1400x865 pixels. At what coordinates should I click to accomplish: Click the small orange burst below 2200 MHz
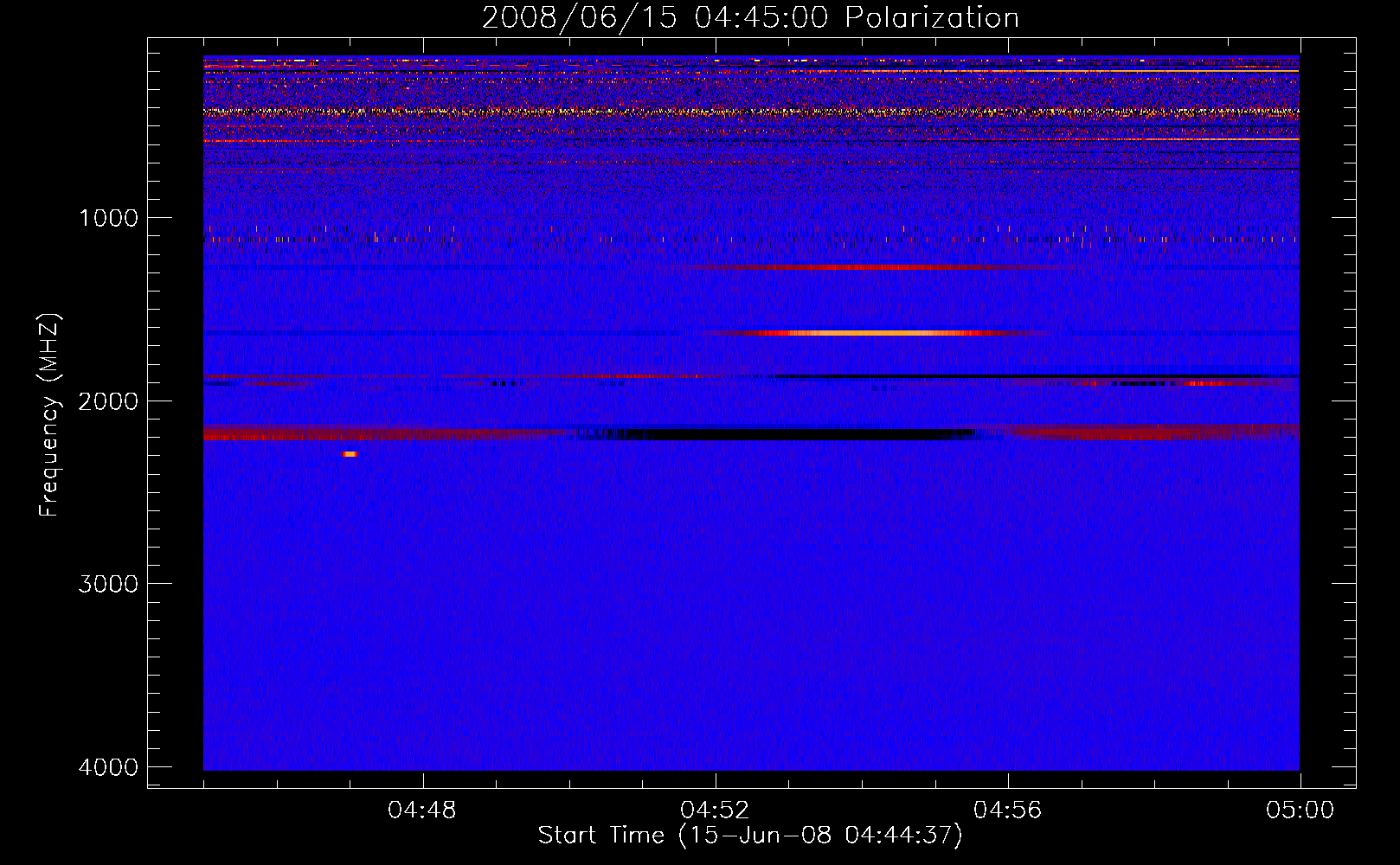(x=350, y=453)
